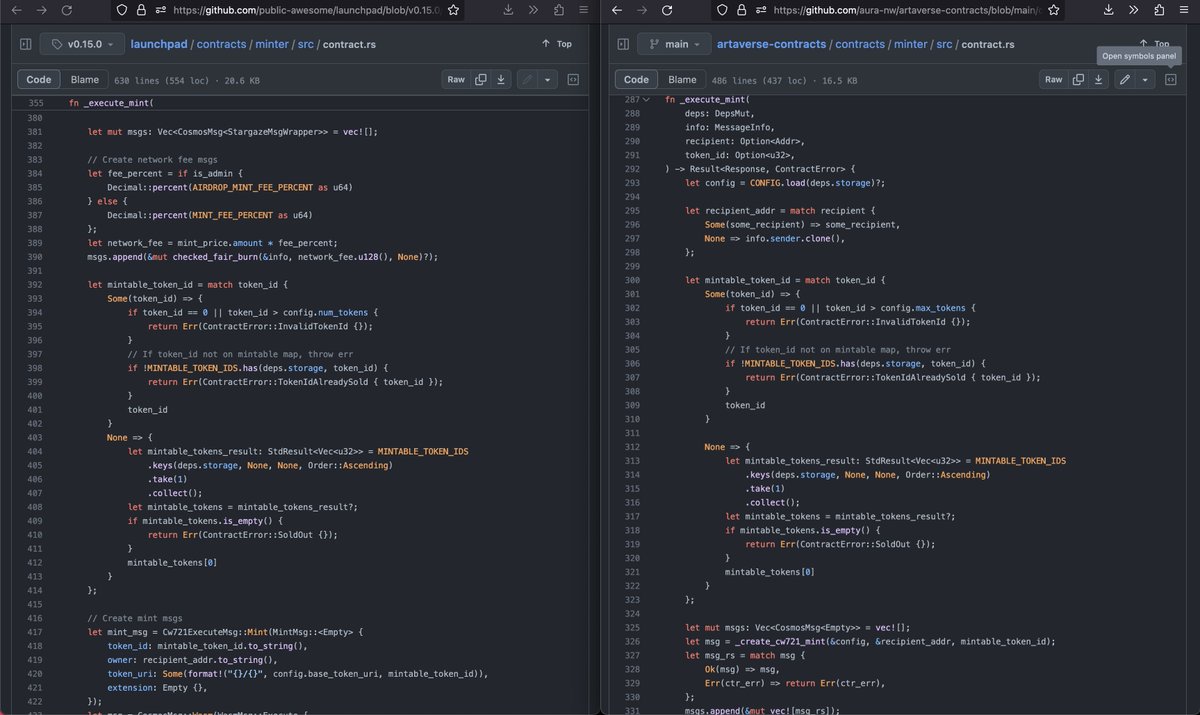1200x715 pixels.
Task: Open tracking protection shield in launchpad window
Action: [122, 10]
